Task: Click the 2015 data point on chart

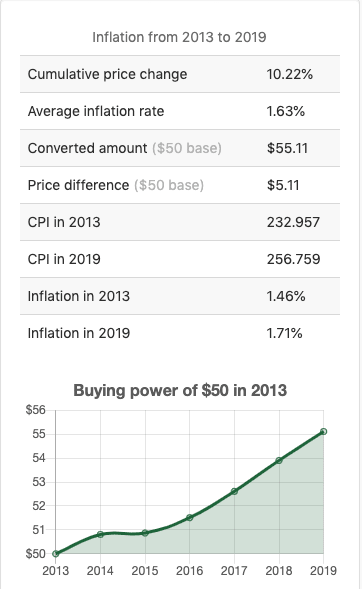Action: [145, 533]
